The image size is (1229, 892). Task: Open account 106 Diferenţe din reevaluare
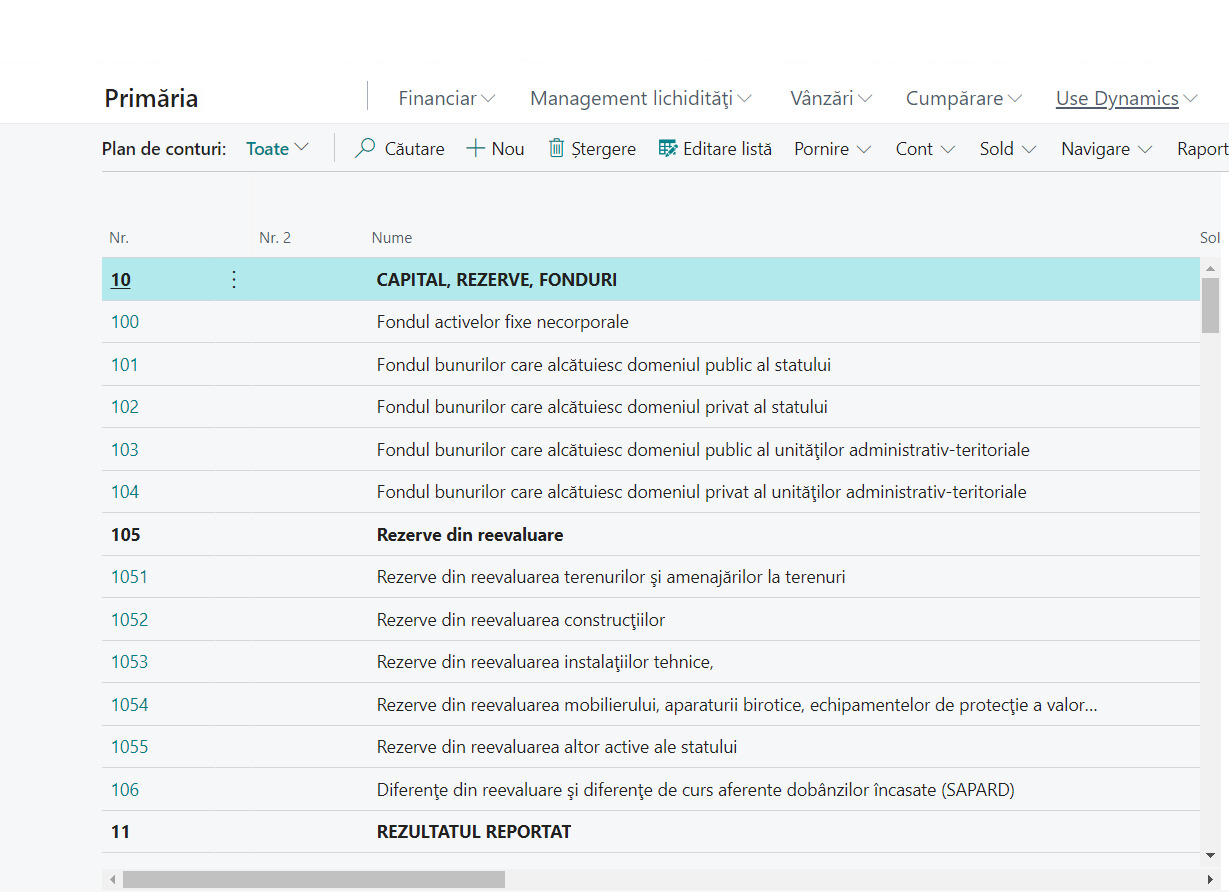pos(124,789)
